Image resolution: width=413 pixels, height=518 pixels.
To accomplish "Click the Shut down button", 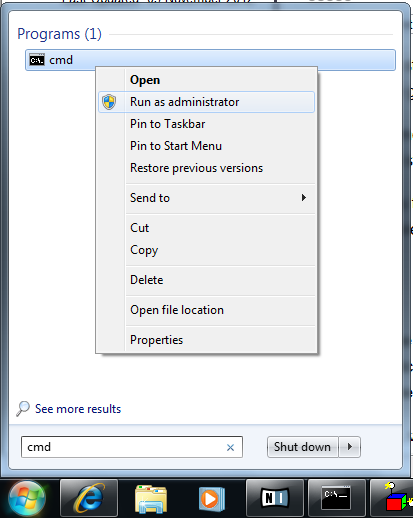I will (x=303, y=447).
